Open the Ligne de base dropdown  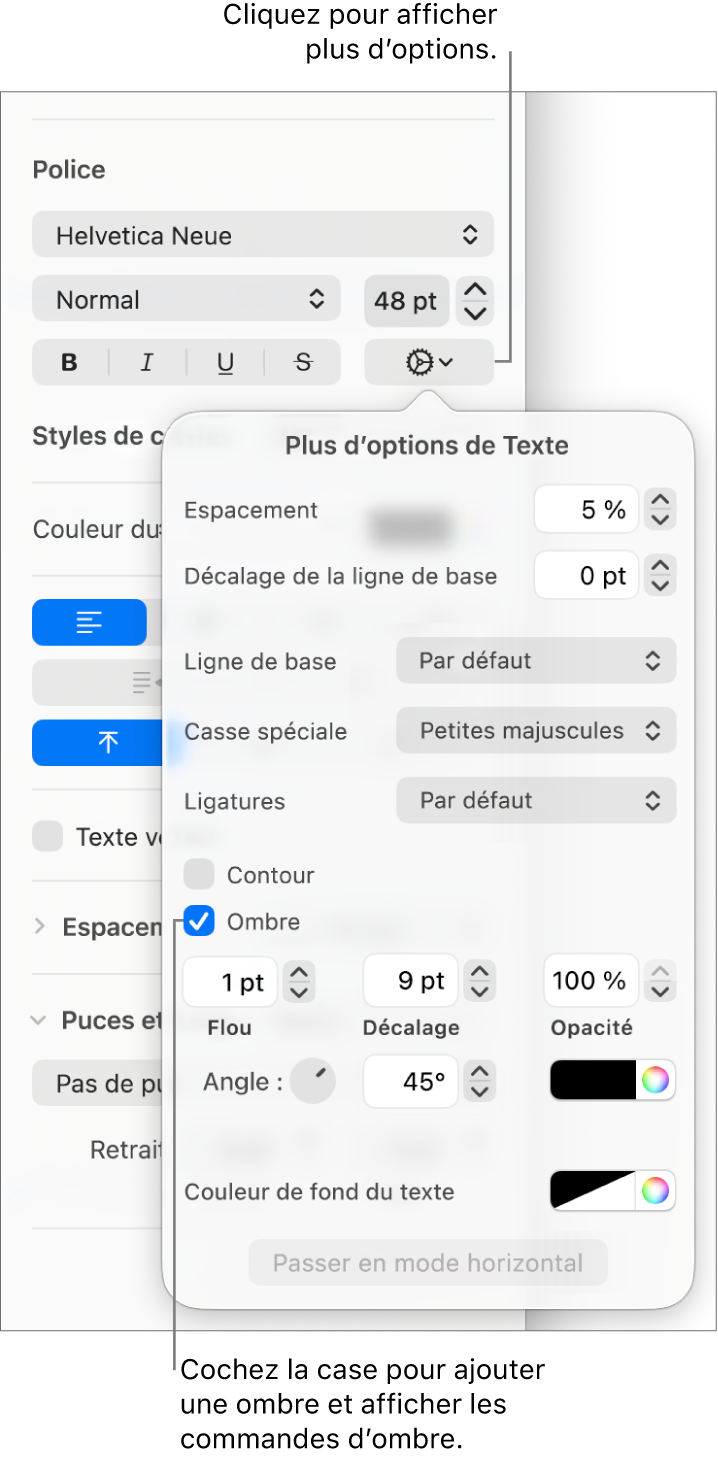(536, 660)
